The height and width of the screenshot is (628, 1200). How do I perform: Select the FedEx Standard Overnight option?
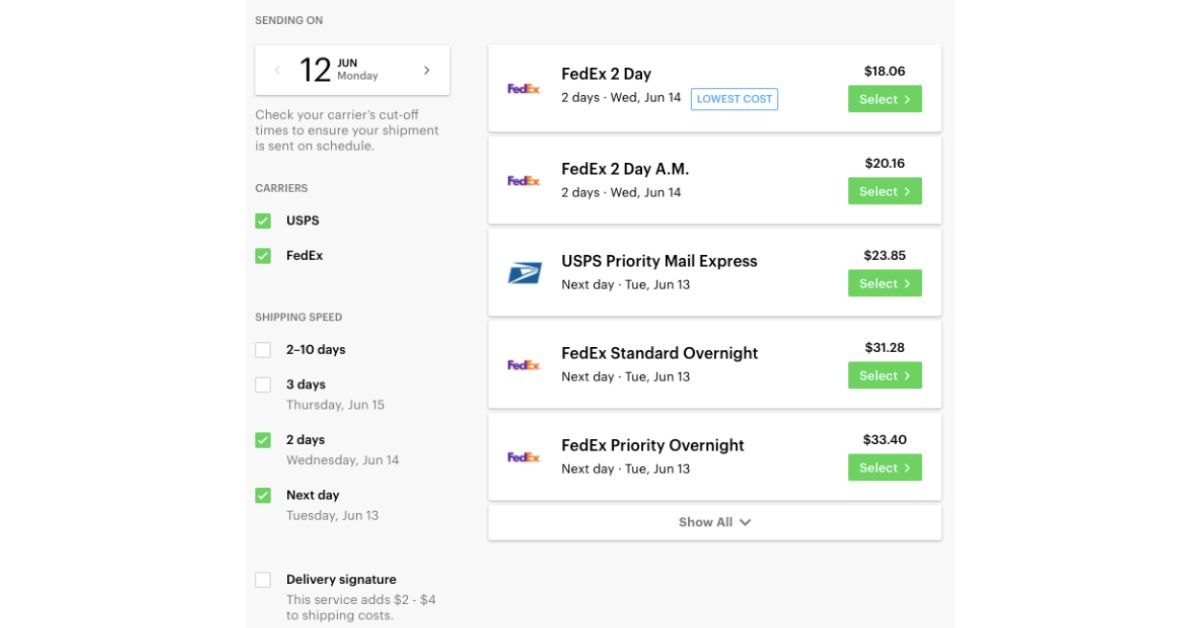[884, 375]
